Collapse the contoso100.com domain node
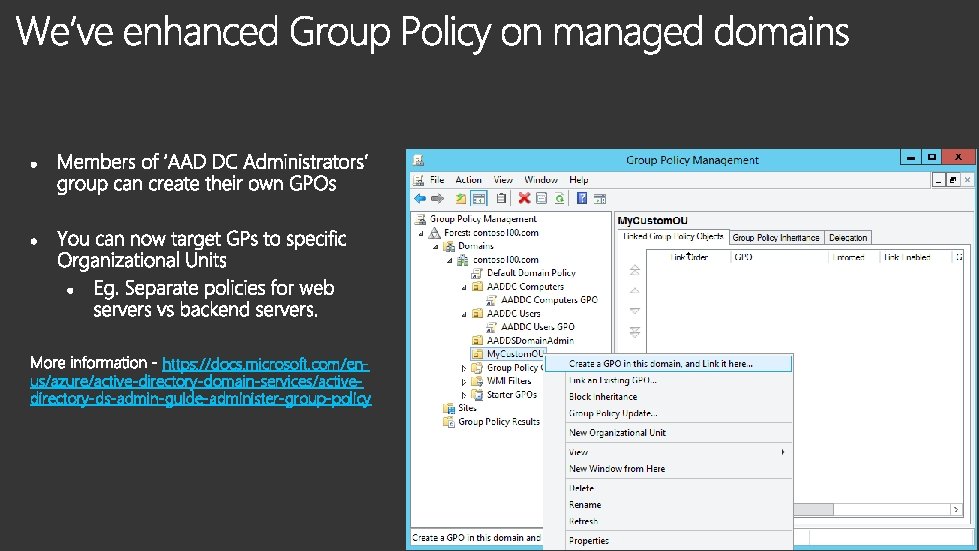This screenshot has width=979, height=551. click(450, 261)
